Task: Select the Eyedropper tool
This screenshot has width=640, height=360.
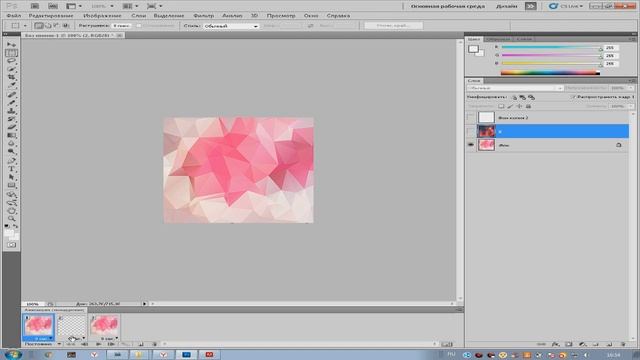Action: coord(11,86)
